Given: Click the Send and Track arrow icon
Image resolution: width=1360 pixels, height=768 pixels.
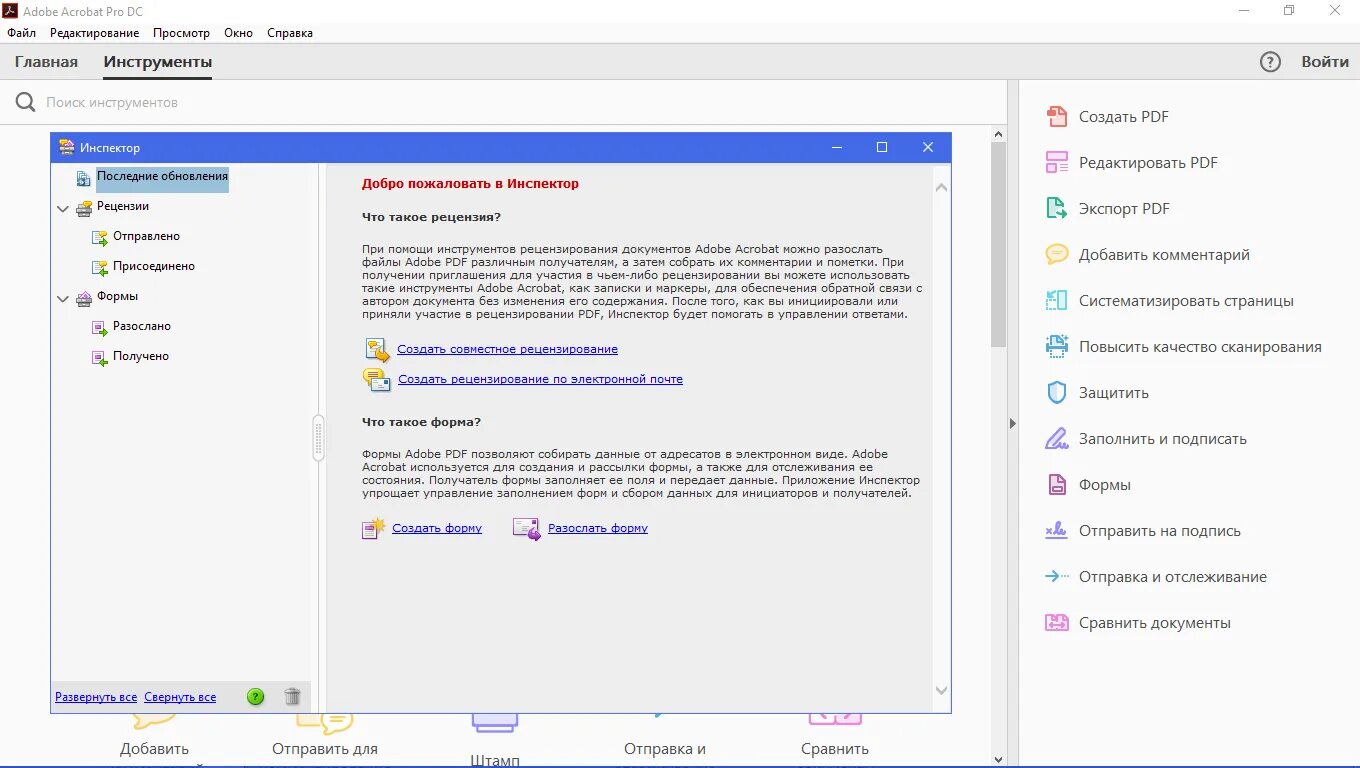Looking at the screenshot, I should [1056, 577].
